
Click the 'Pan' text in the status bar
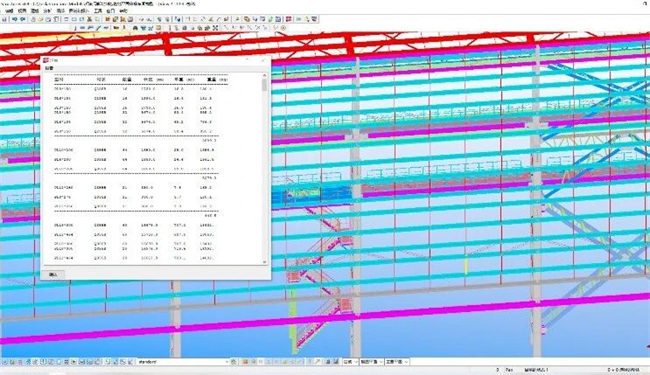coord(509,370)
